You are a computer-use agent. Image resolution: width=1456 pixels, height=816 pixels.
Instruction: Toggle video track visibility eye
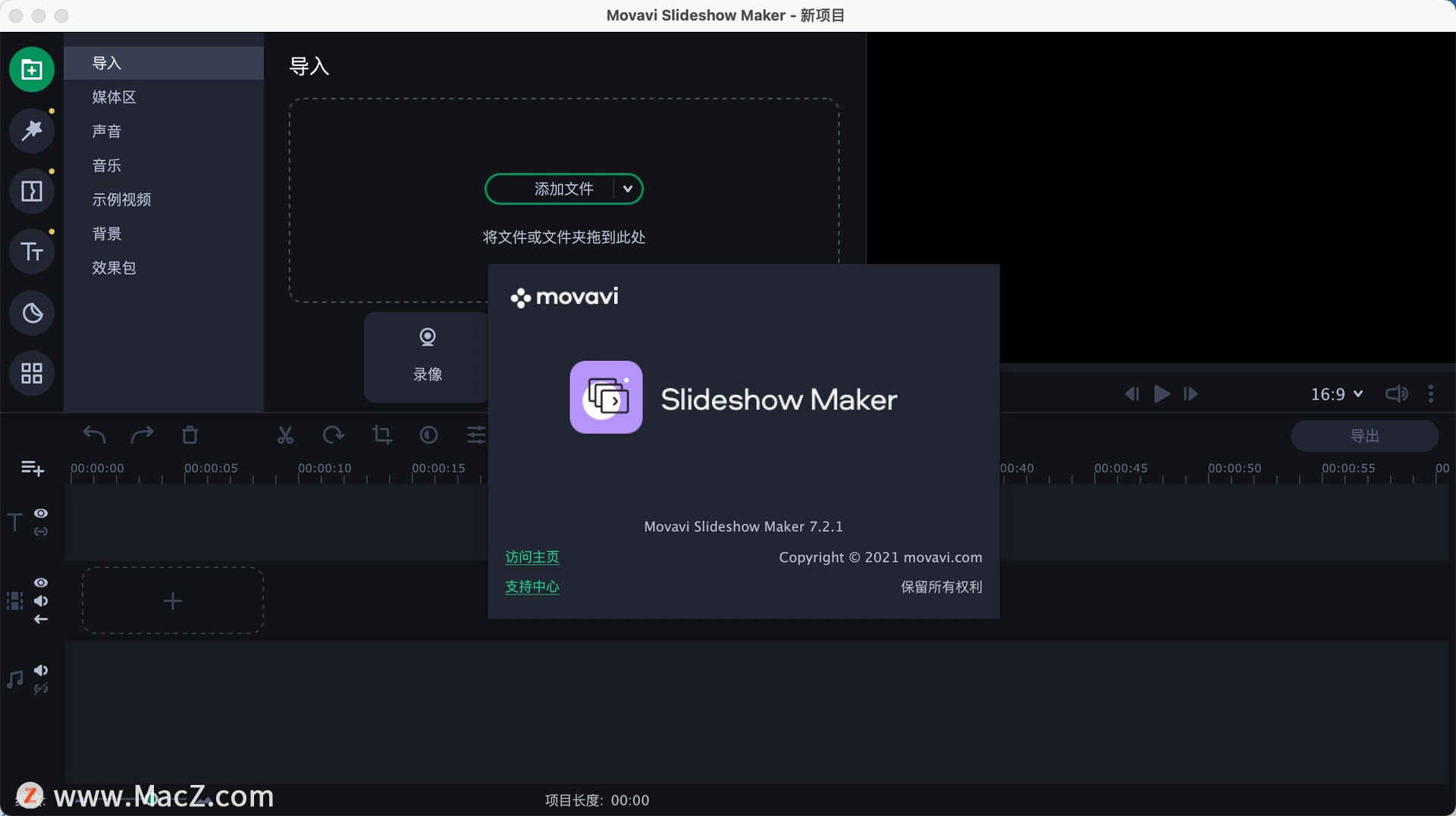point(41,582)
